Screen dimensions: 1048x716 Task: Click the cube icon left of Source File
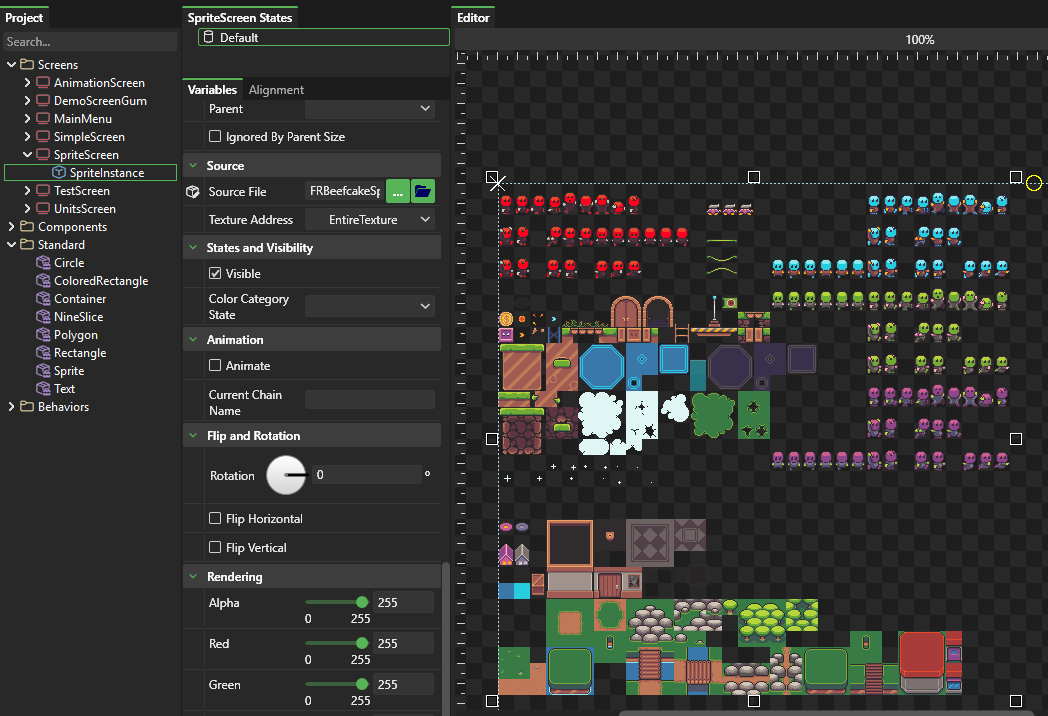(x=193, y=191)
